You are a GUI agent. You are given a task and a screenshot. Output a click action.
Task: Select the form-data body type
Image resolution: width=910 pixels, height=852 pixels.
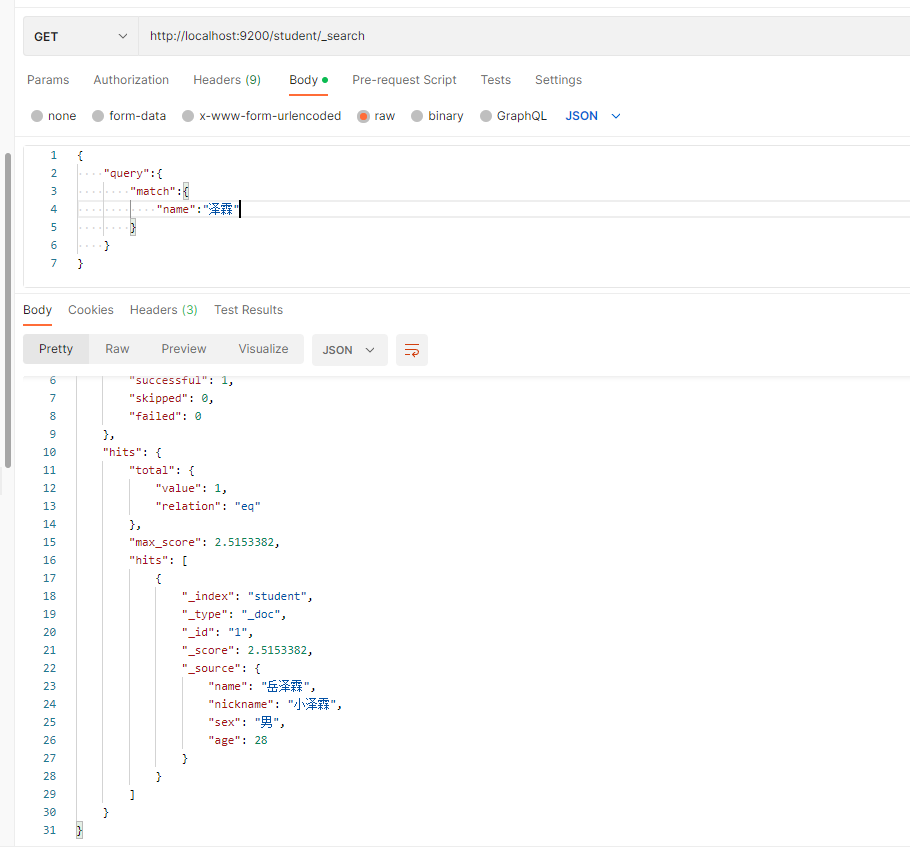point(129,116)
